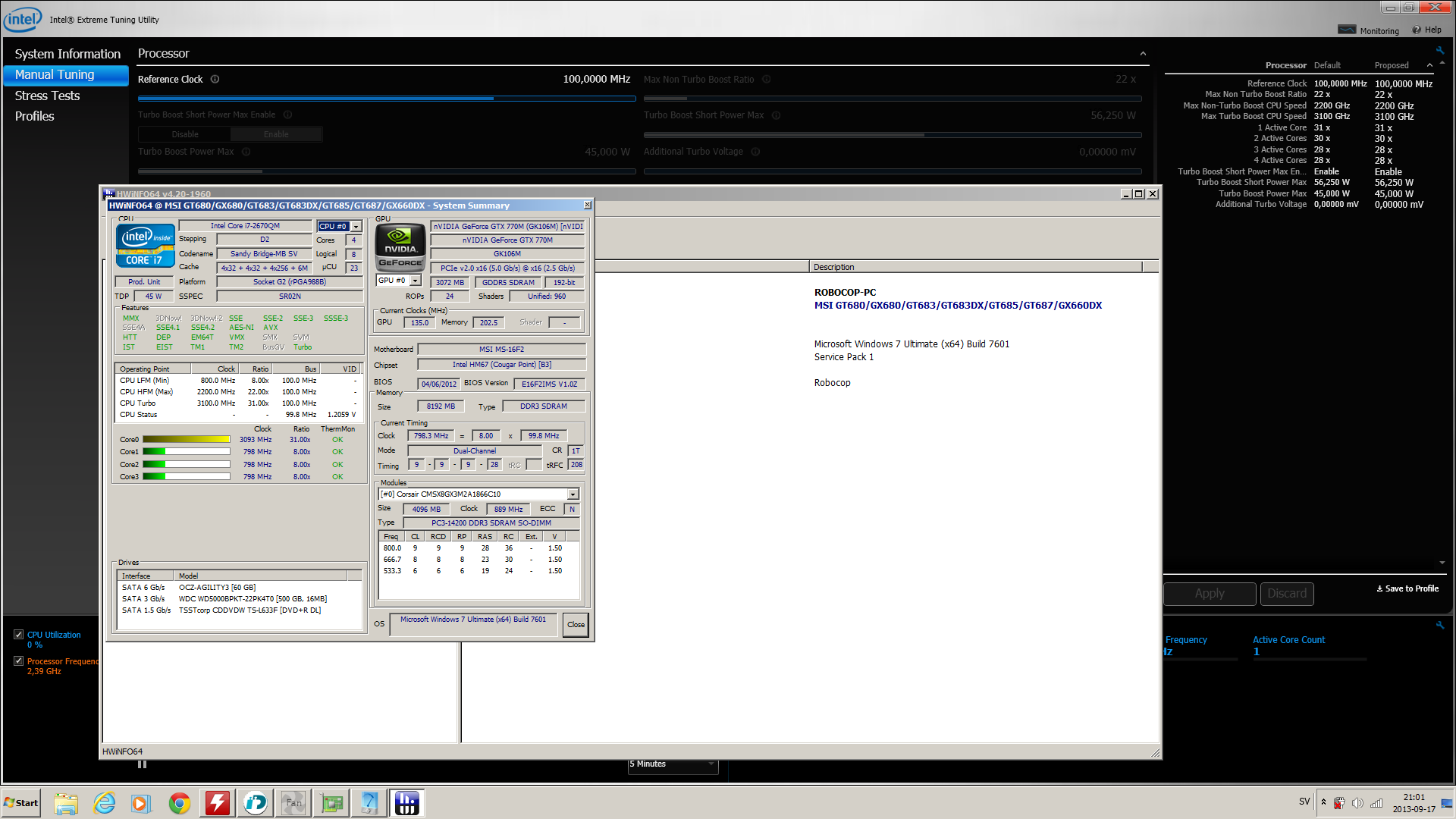Click the Description column header in HWiNFO64
This screenshot has width=1456, height=819.
pyautogui.click(x=976, y=267)
